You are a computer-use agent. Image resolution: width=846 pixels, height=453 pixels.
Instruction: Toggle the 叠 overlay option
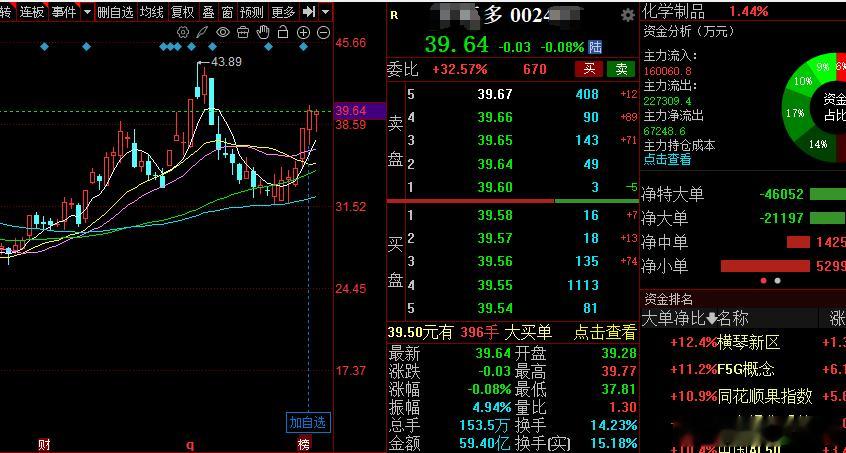click(208, 11)
